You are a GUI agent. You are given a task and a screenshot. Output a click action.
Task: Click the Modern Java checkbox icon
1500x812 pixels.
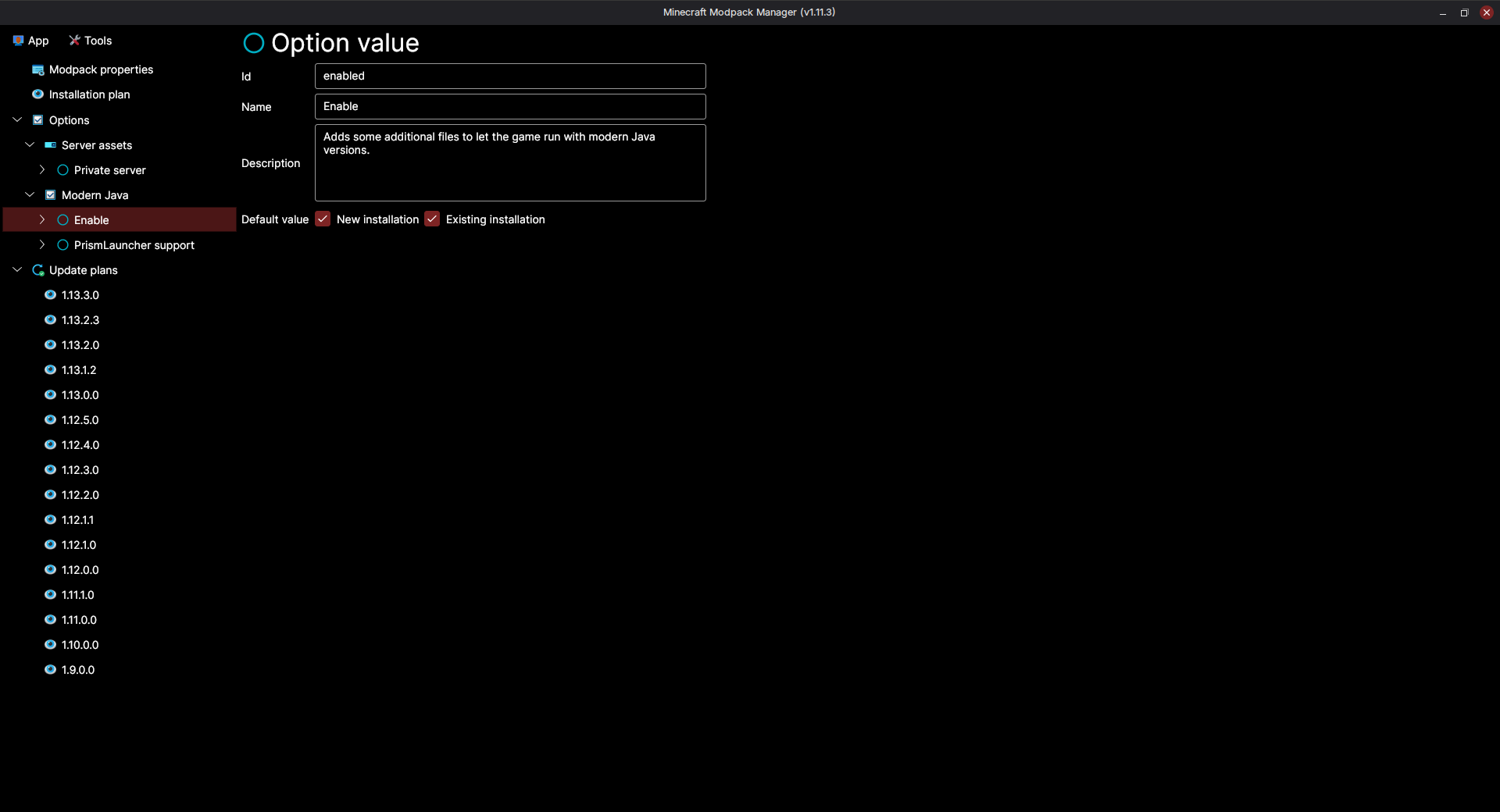[50, 195]
